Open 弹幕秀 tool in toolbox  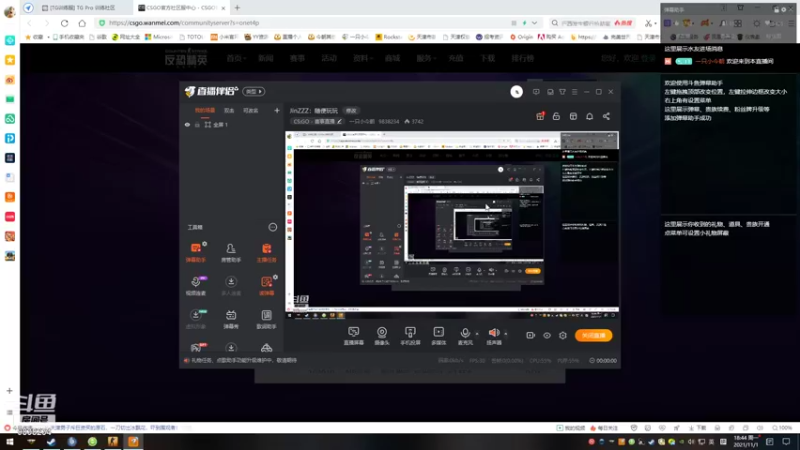coord(231,319)
